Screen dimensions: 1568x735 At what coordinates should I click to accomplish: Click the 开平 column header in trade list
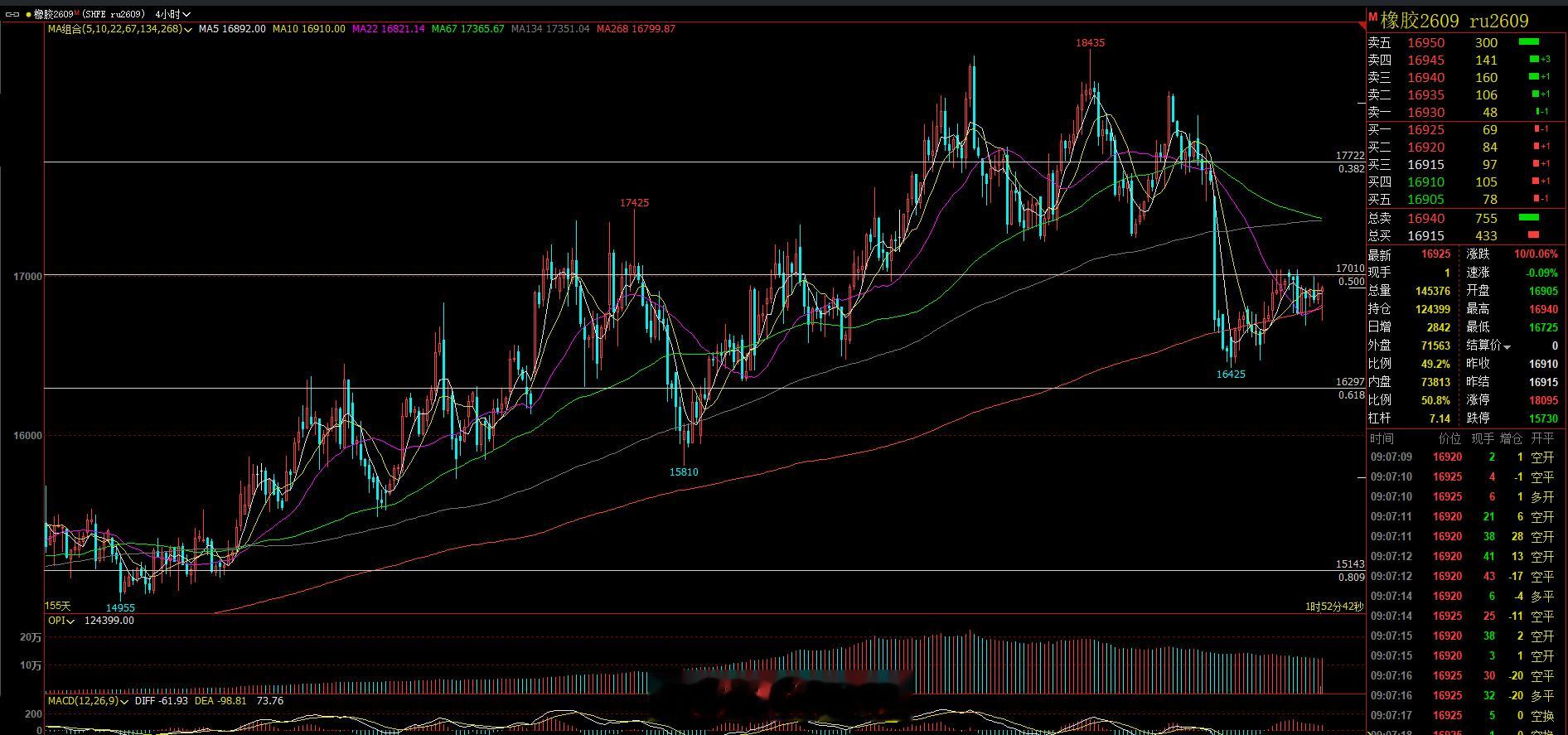[1542, 438]
